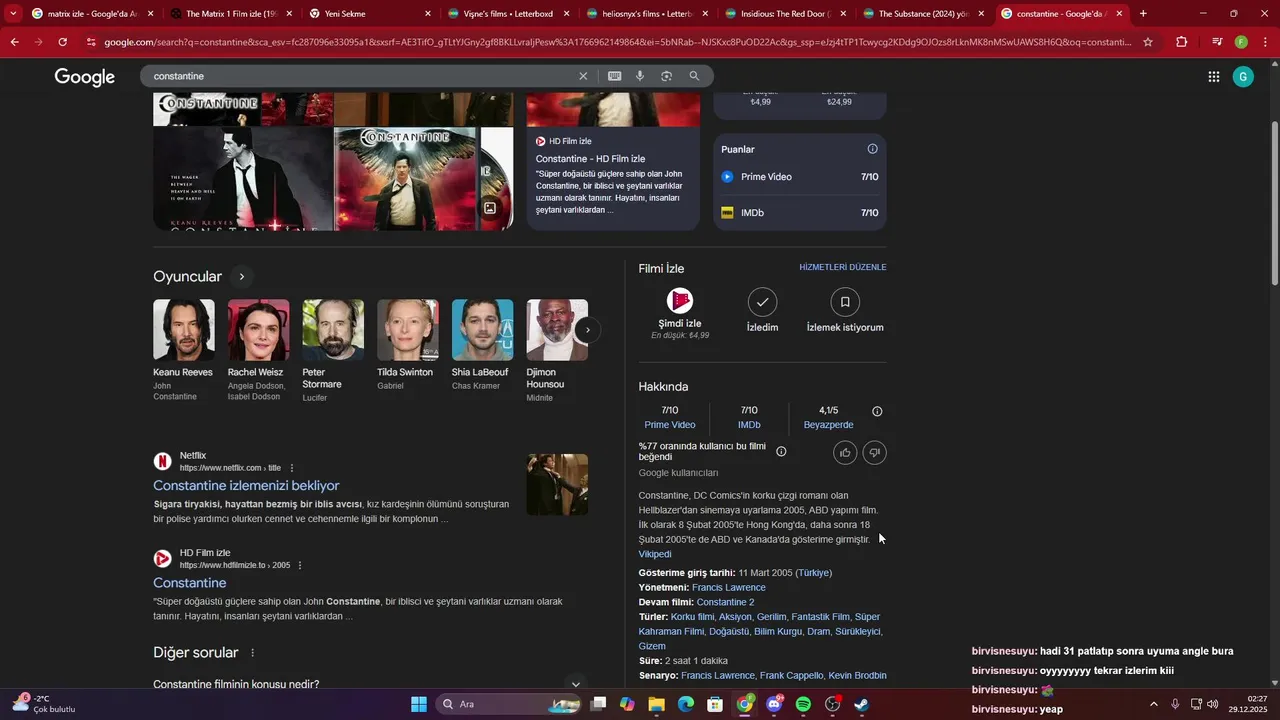Click the magnifier search button
The width and height of the screenshot is (1280, 720).
pos(694,76)
